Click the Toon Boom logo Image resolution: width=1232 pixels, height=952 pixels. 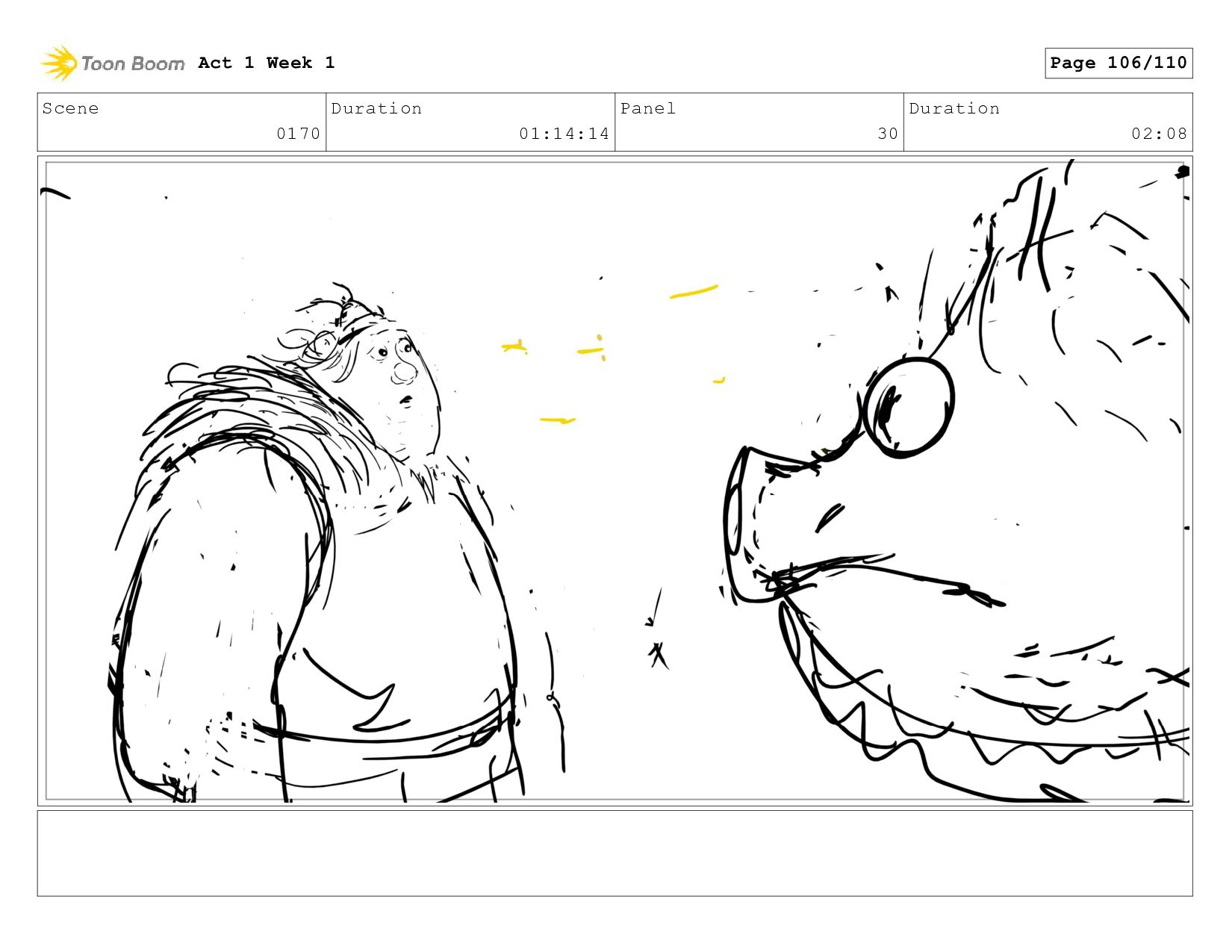coord(112,63)
